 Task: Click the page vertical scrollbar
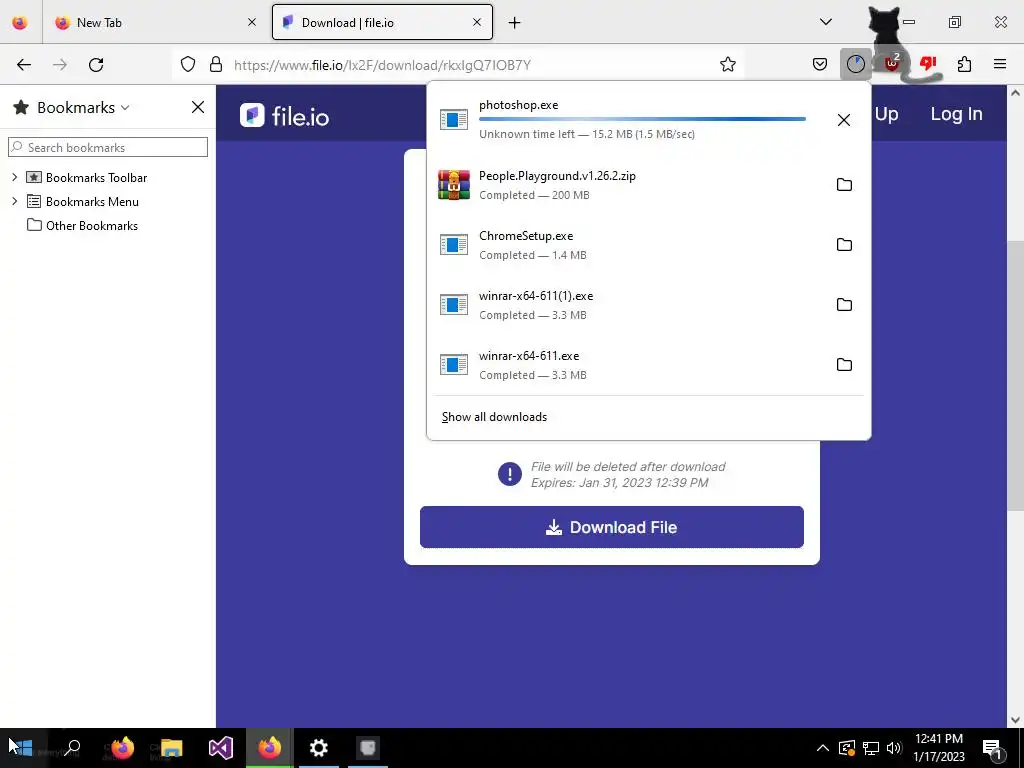(1015, 376)
